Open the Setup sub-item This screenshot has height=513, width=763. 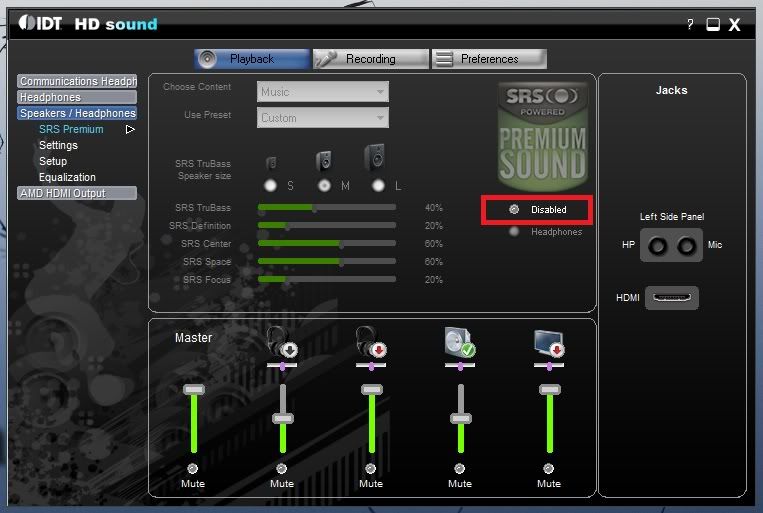(53, 161)
